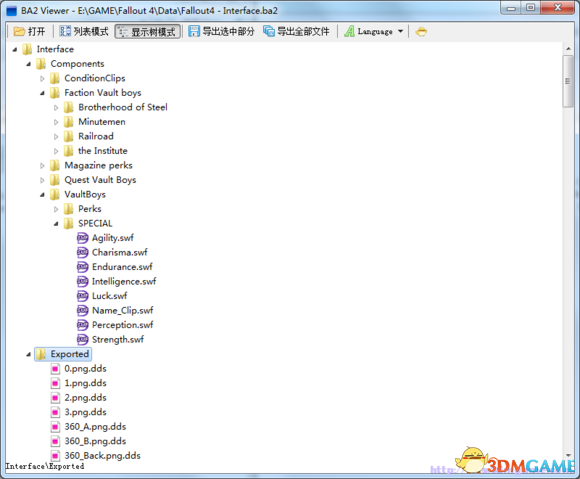Screen dimensions: 580x479
Task: Click the Minutemen folder icon
Action: coord(68,122)
